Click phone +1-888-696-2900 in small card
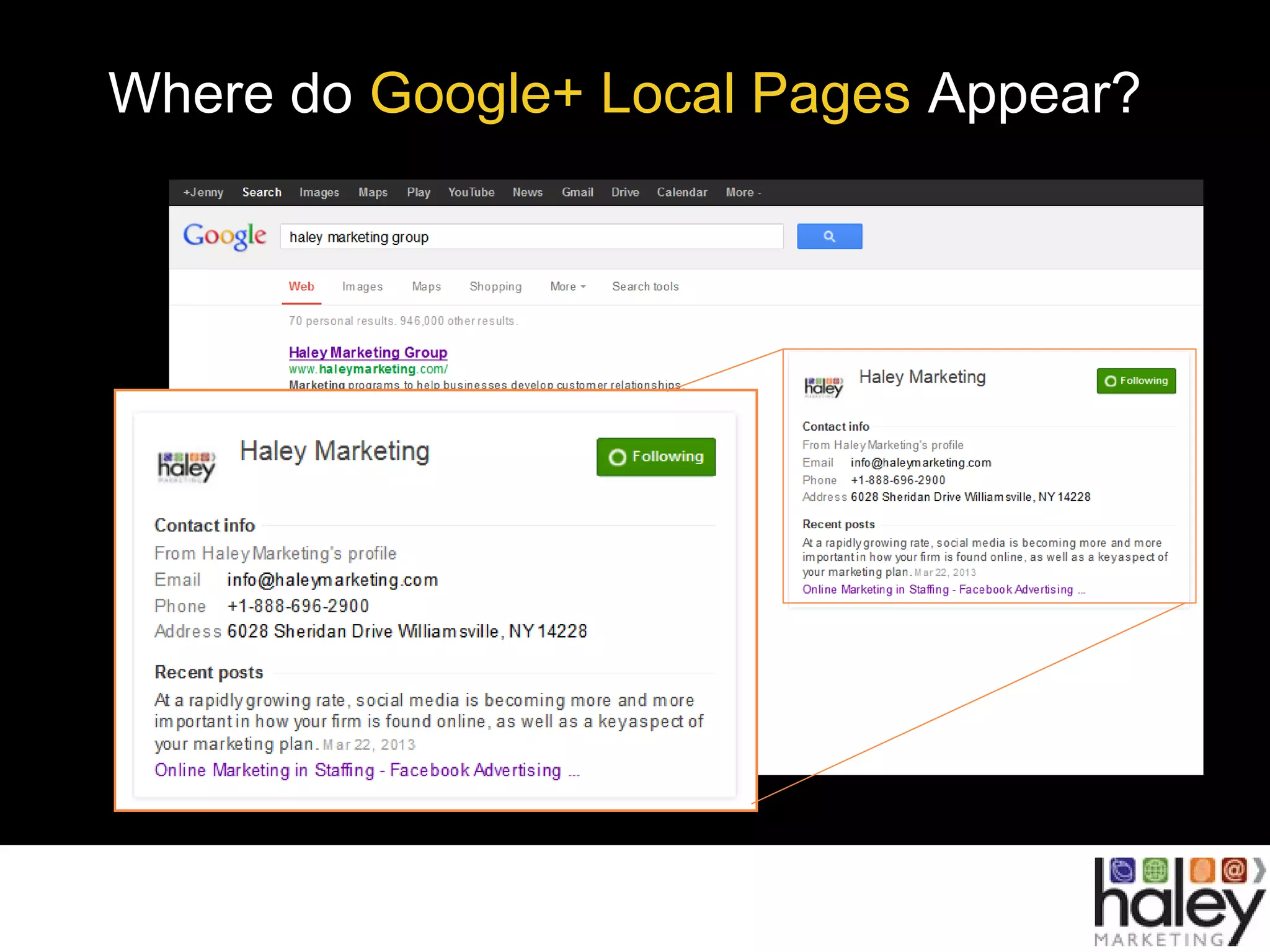The height and width of the screenshot is (952, 1270). (898, 480)
